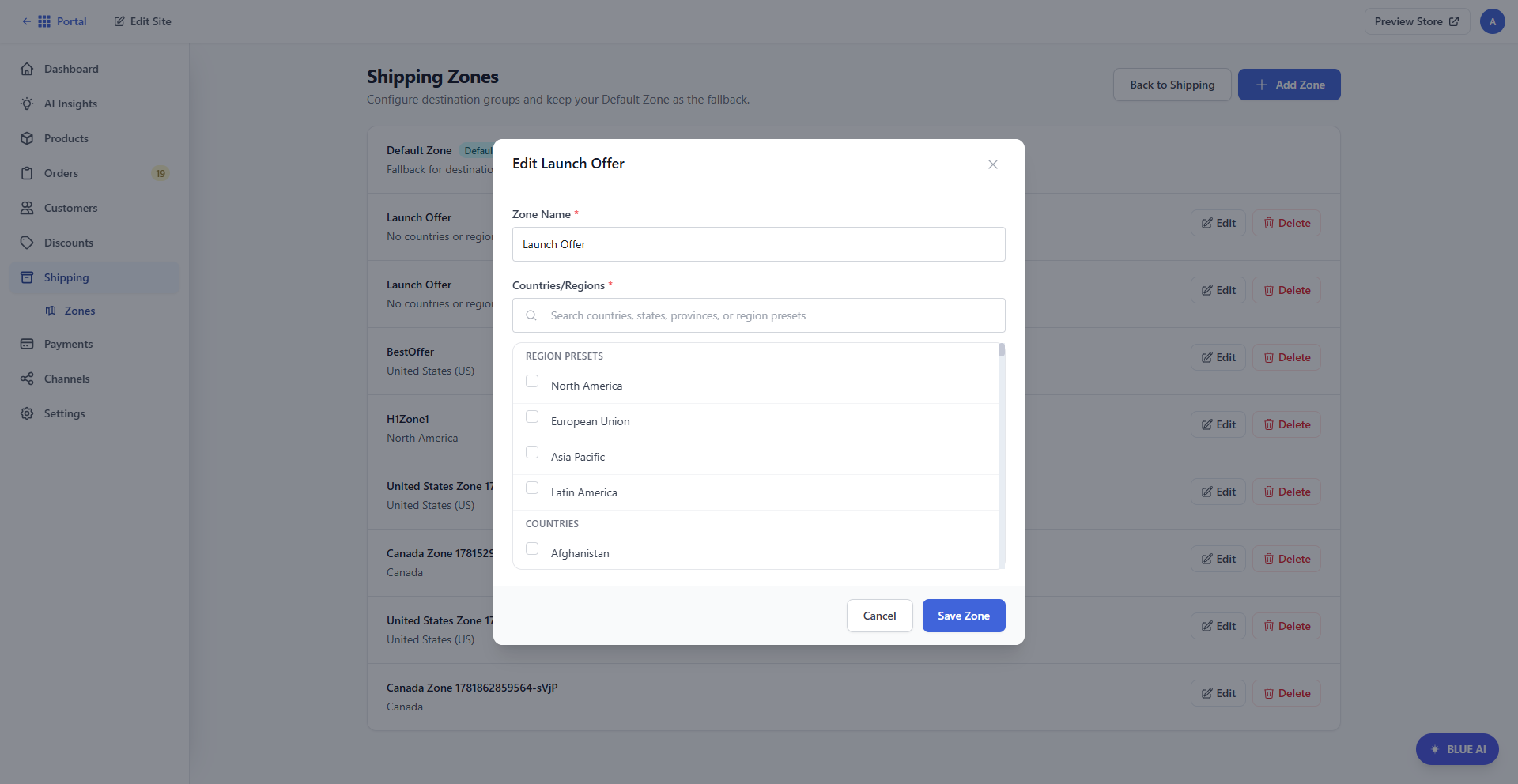The width and height of the screenshot is (1518, 784).
Task: Open the user avatar A menu
Action: point(1493,21)
